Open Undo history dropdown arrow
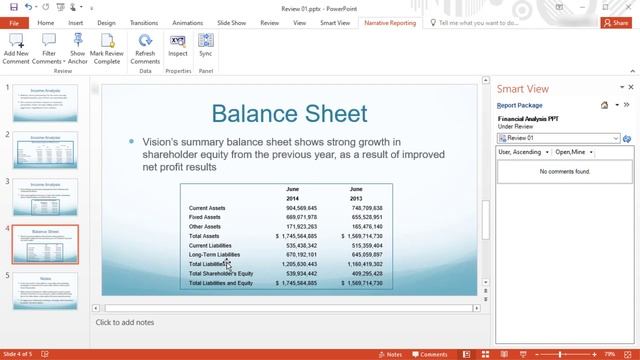The width and height of the screenshot is (640, 360). click(x=36, y=7)
